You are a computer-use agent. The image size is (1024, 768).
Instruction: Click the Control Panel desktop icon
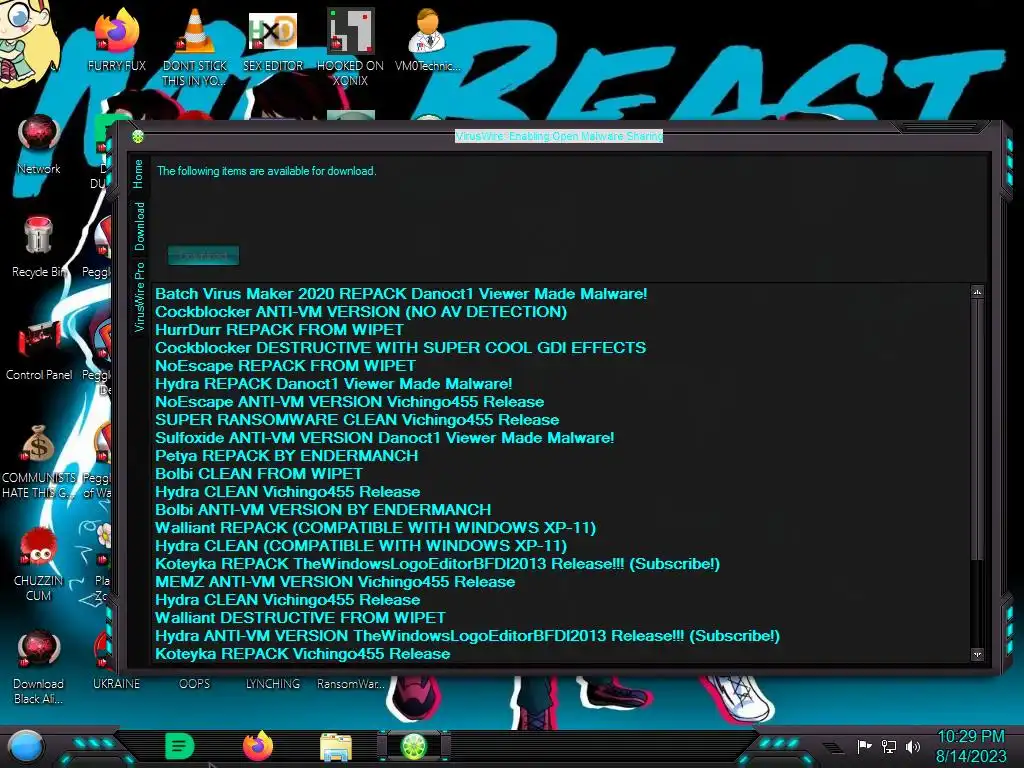[39, 339]
